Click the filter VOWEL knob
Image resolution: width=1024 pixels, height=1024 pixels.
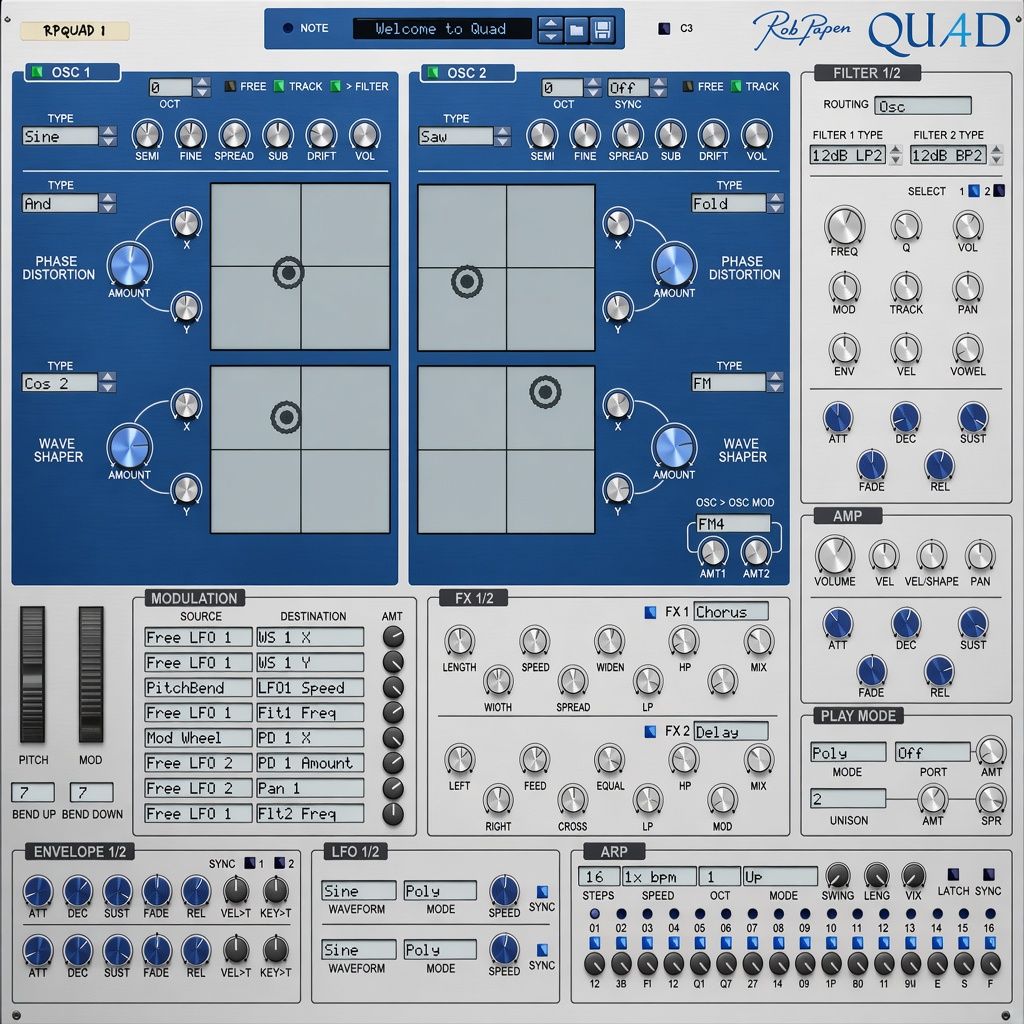(967, 349)
